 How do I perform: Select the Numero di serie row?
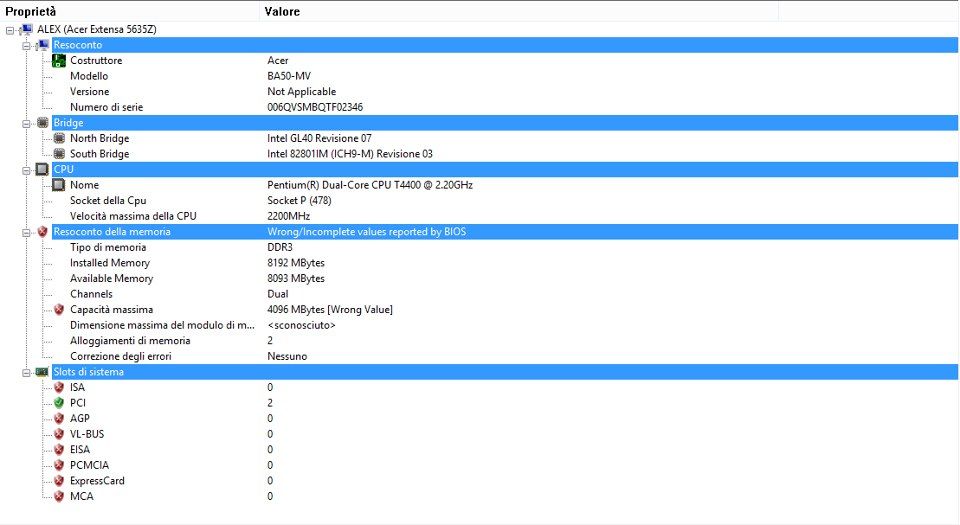pyautogui.click(x=107, y=107)
